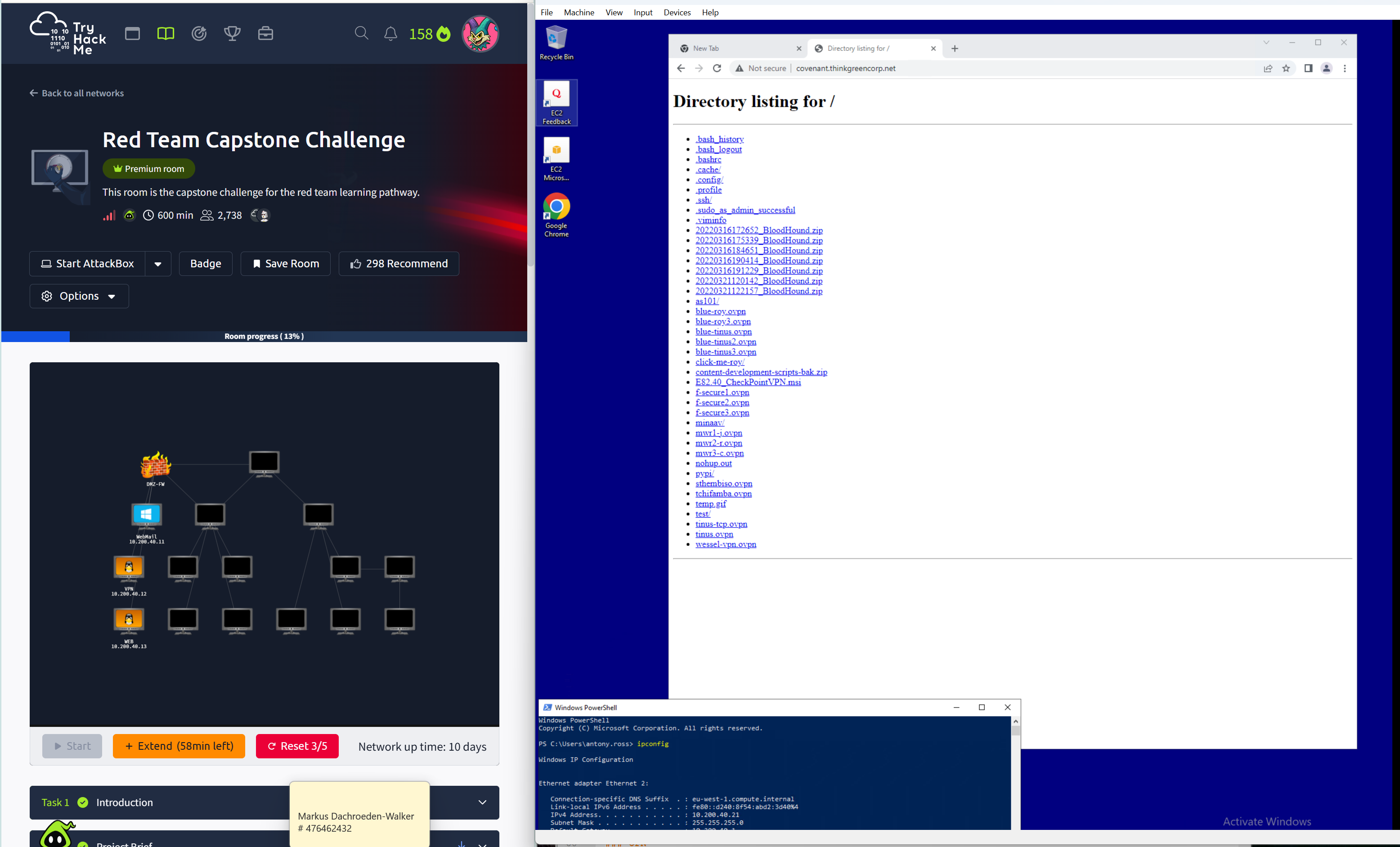Click the WebMail Windows host node
Viewport: 1400px width, 847px height.
147,515
